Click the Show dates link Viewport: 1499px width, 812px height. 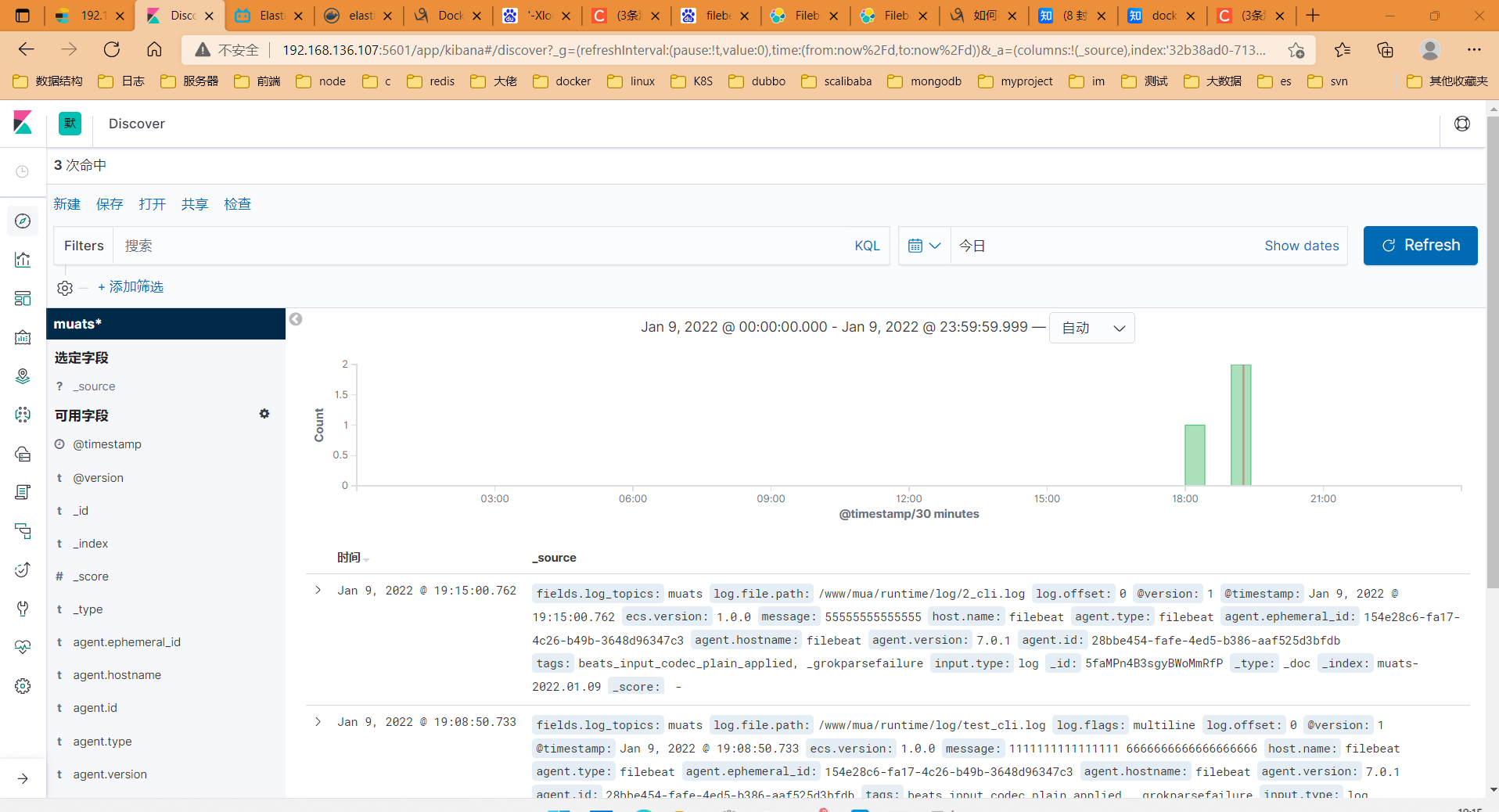coord(1302,246)
